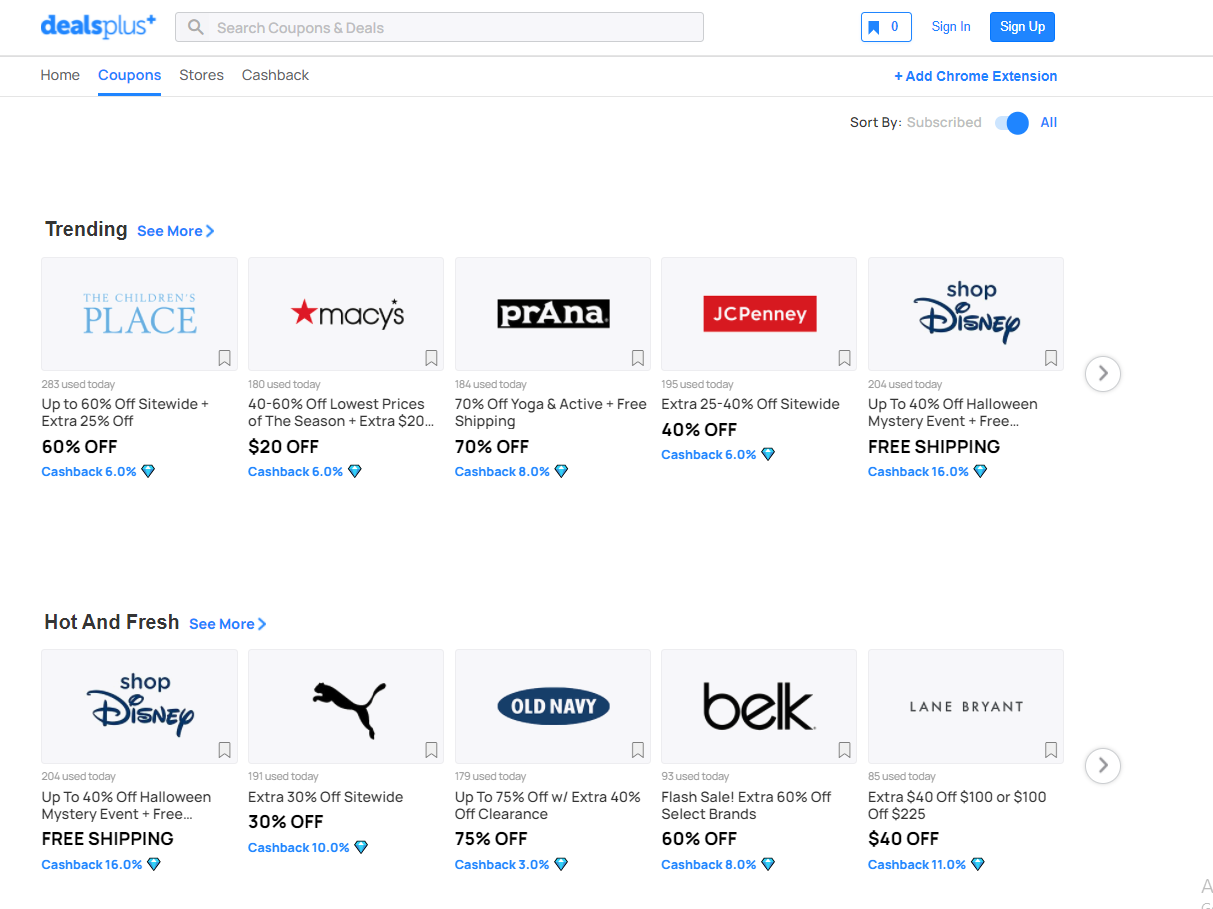Viewport: 1213px width, 909px height.
Task: Click Add Chrome Extension link
Action: coord(975,76)
